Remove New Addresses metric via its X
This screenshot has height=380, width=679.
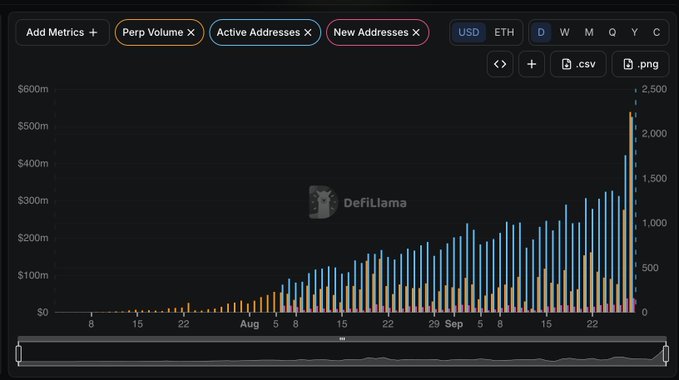tap(416, 32)
